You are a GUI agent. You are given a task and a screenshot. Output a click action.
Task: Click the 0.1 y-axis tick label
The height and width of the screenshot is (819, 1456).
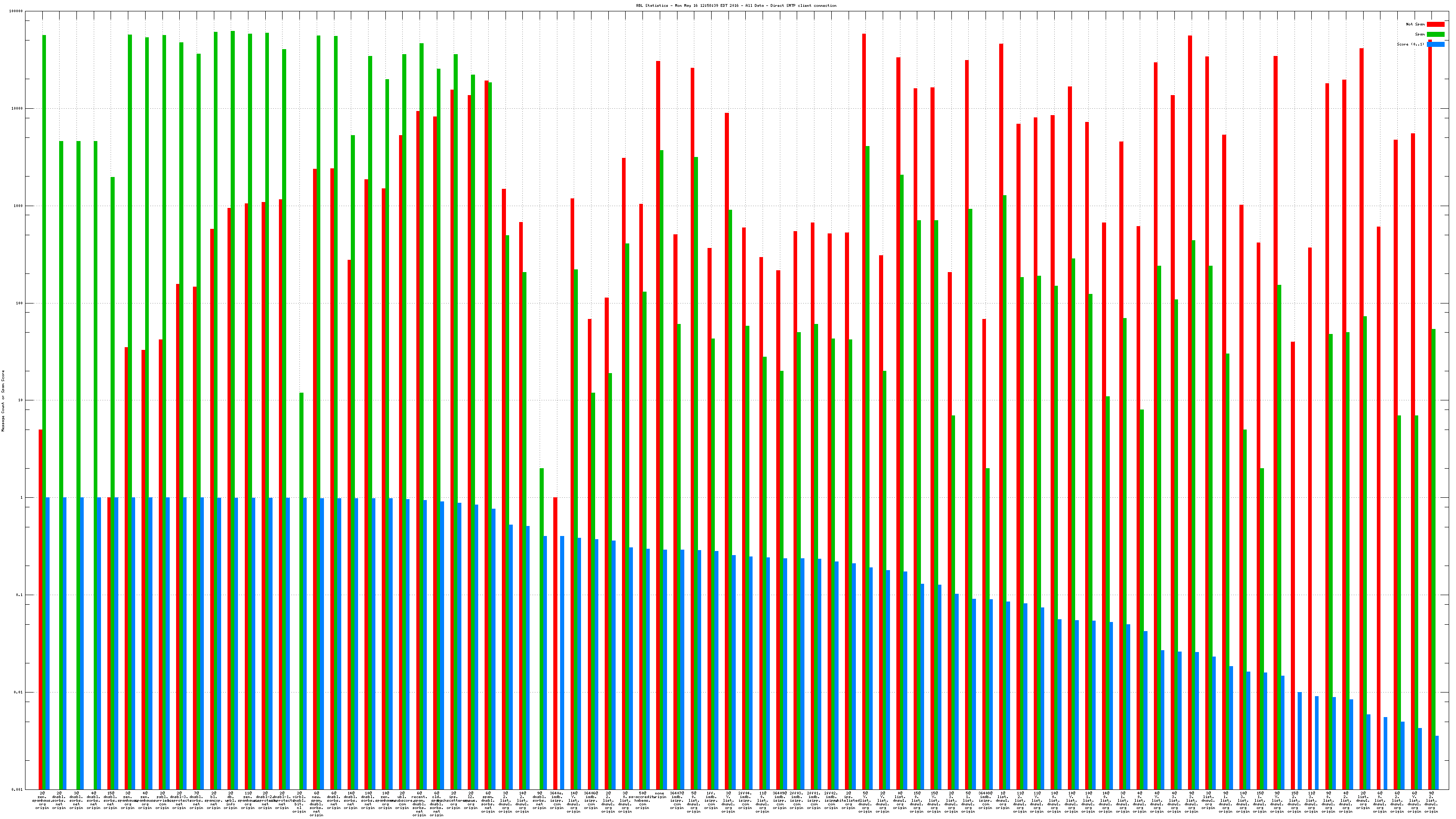click(x=19, y=595)
